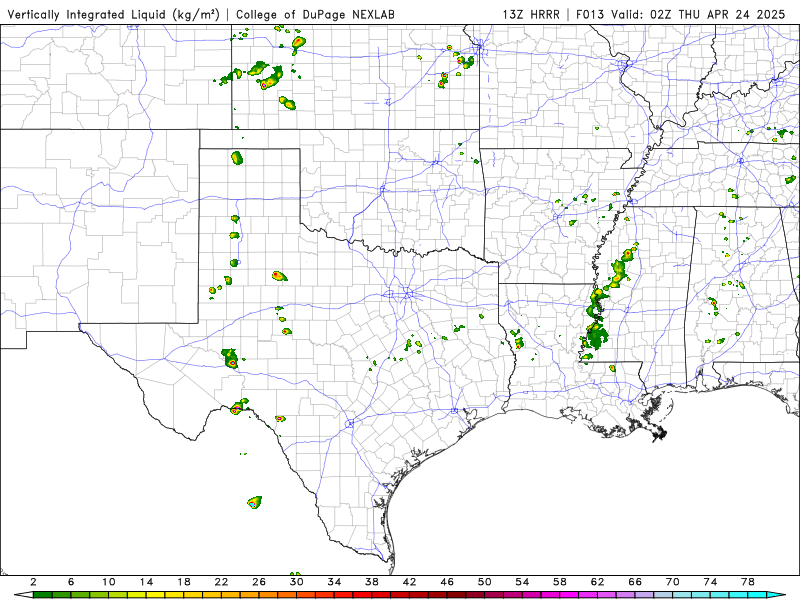
Task: Click legend label "42"
Action: (409, 582)
